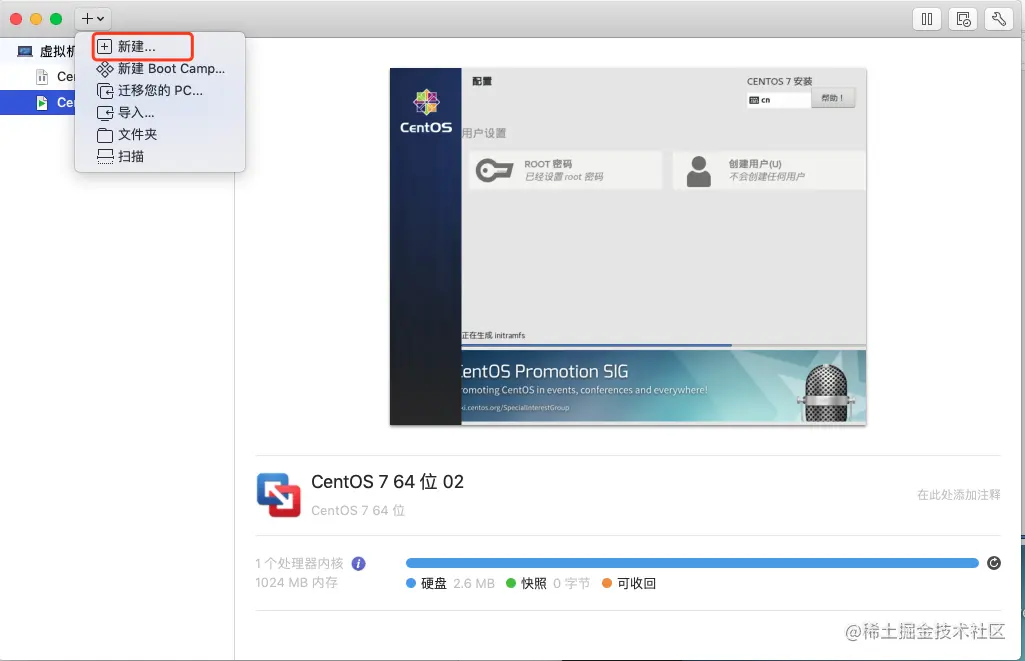Click the processor info icon
This screenshot has width=1025, height=661.
pos(358,564)
